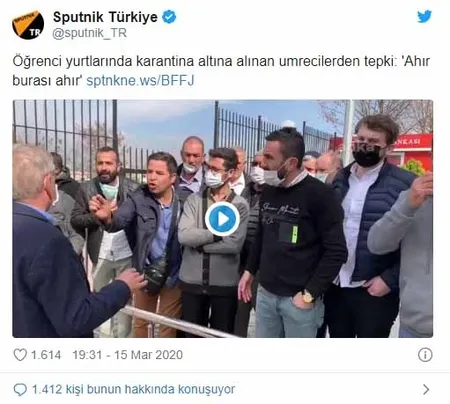Open the Twitter bird logo

coord(424,16)
